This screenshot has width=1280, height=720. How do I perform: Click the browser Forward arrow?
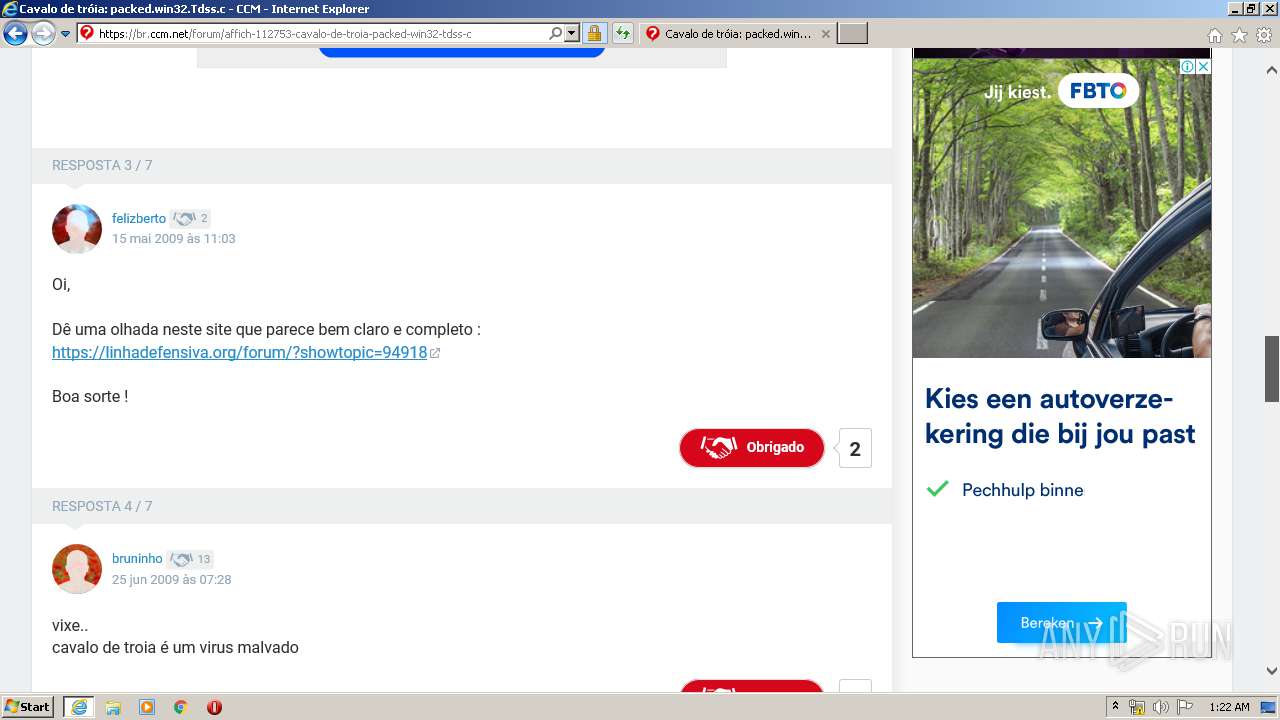point(43,33)
